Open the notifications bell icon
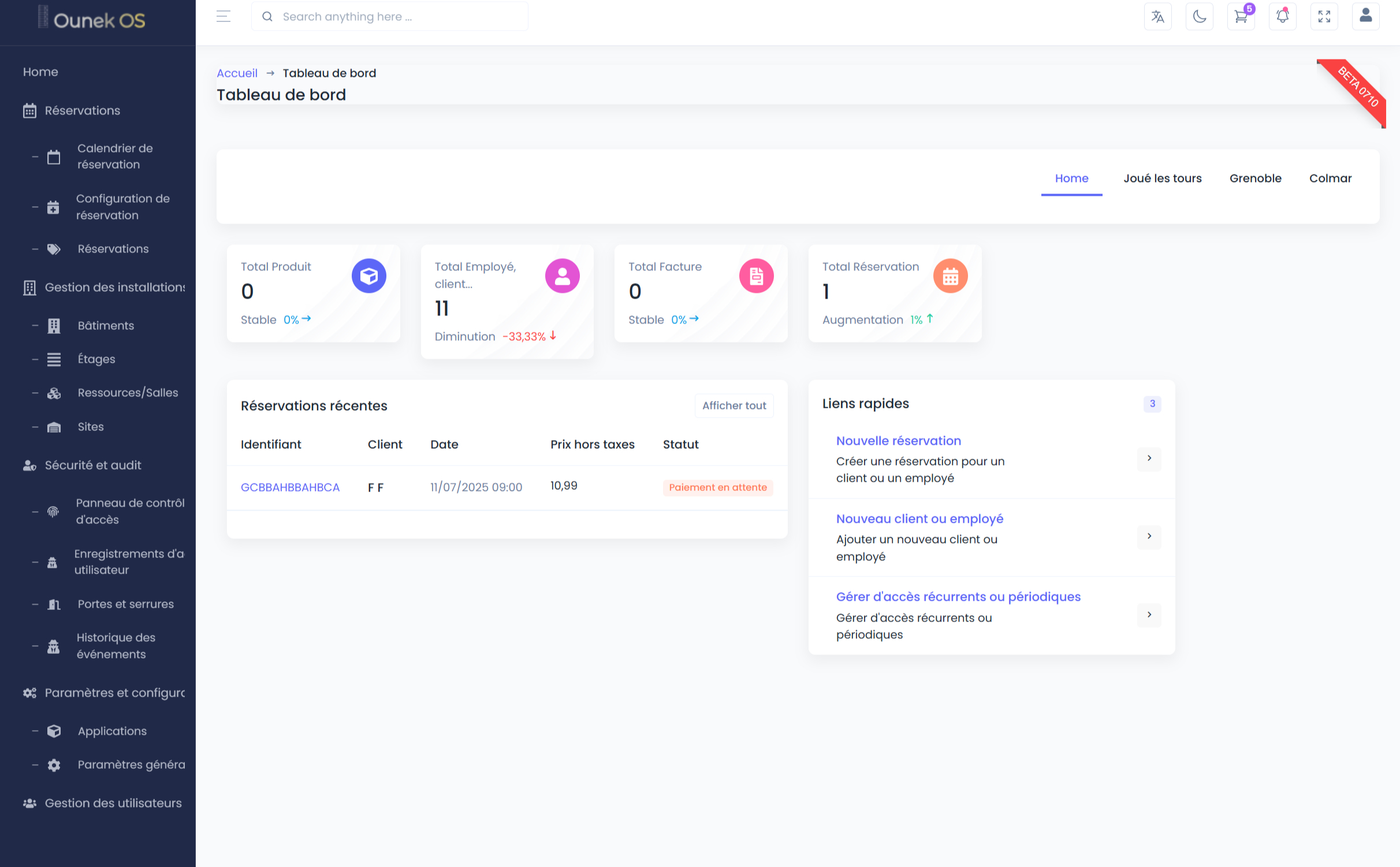 (1282, 17)
